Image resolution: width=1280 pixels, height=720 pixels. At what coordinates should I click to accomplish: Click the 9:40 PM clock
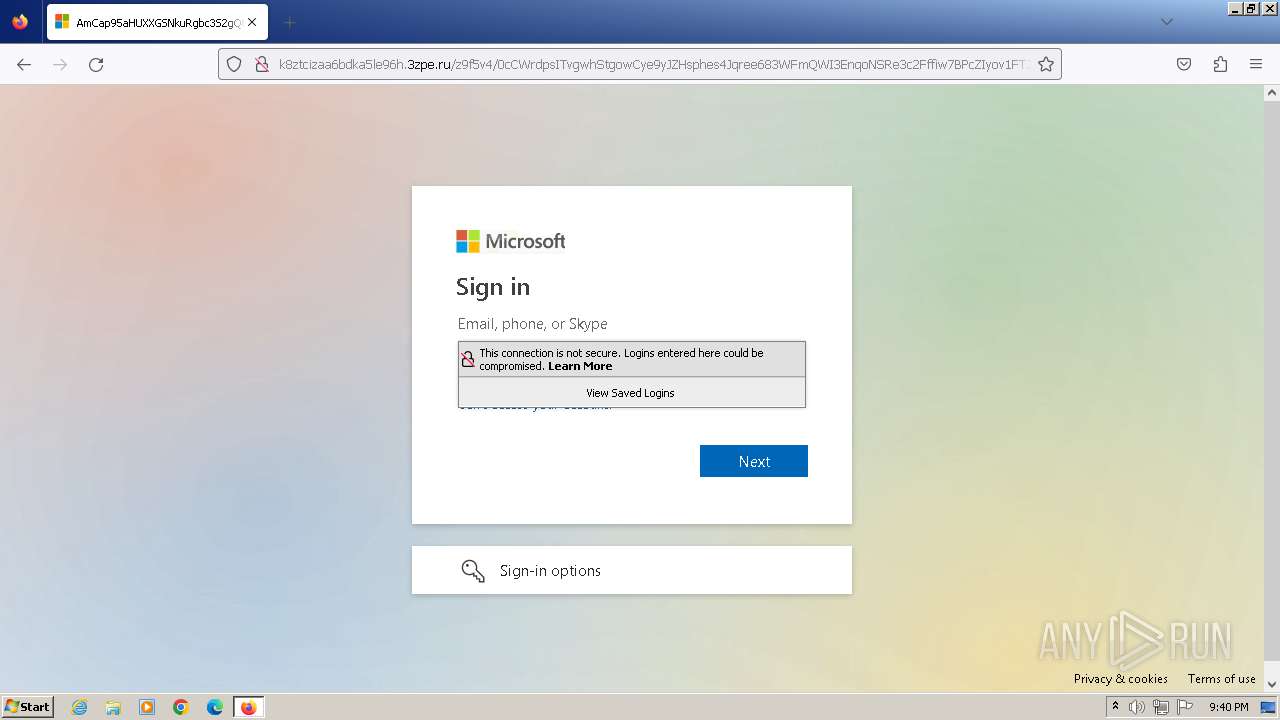coord(1228,707)
